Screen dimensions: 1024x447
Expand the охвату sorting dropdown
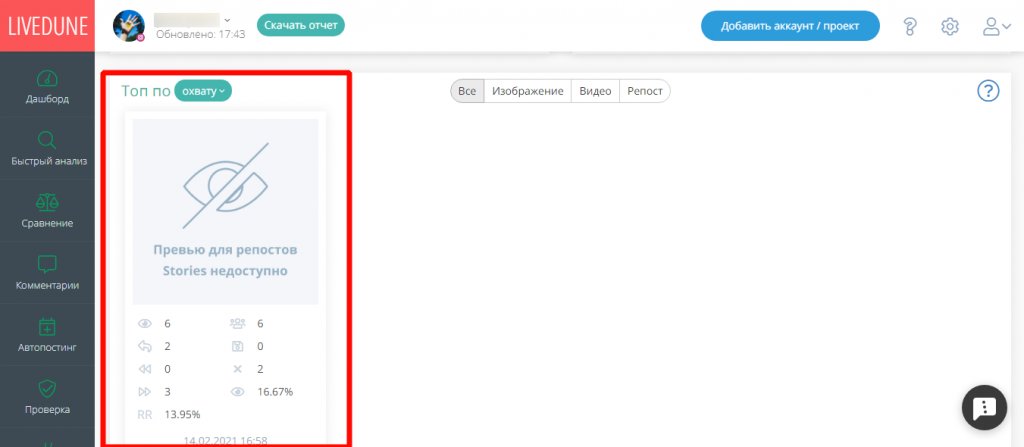point(203,91)
